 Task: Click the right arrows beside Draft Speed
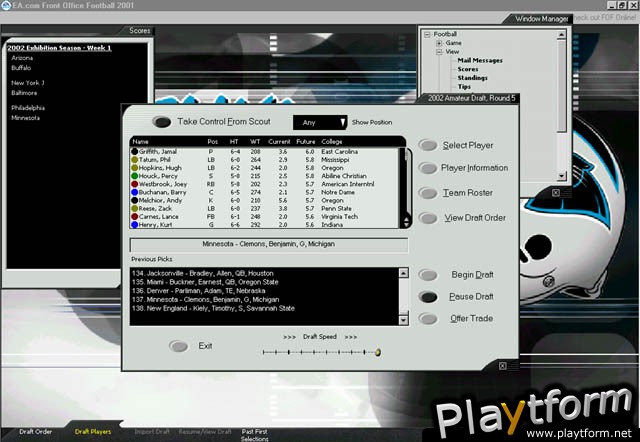pyautogui.click(x=351, y=337)
